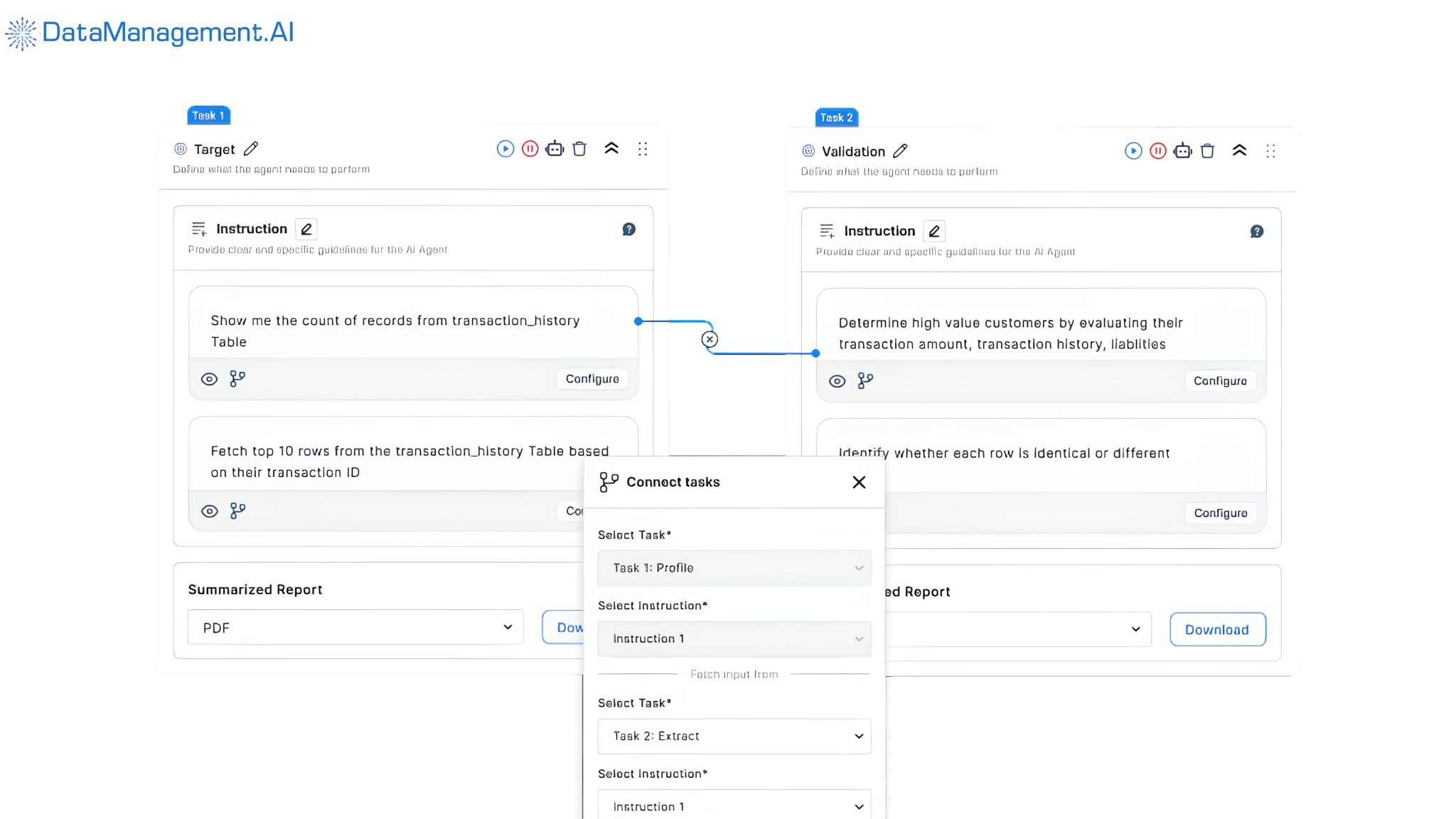This screenshot has height=819, width=1456.
Task: Open connect branch icon for Fetch top 10 rows instruction
Action: [237, 511]
